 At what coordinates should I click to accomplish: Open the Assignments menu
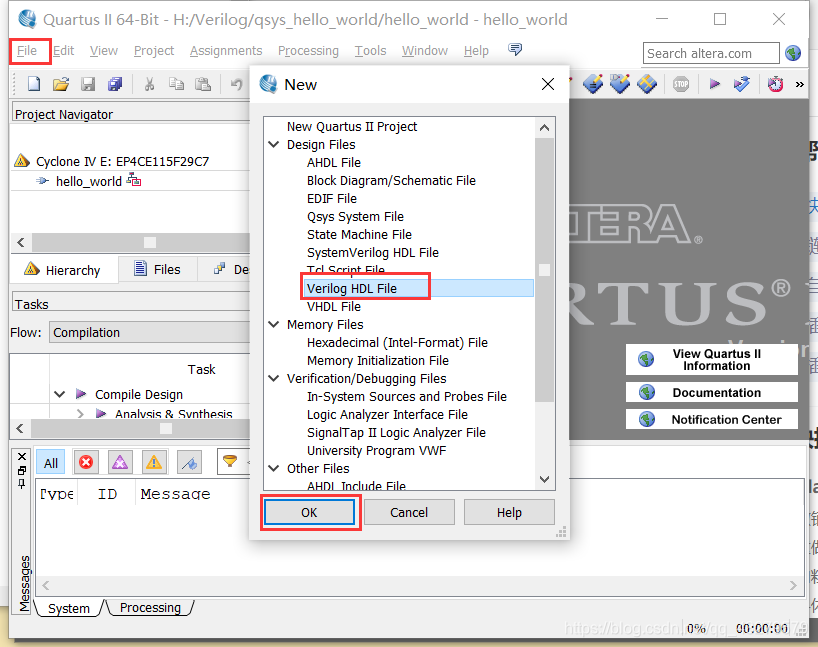pos(226,51)
